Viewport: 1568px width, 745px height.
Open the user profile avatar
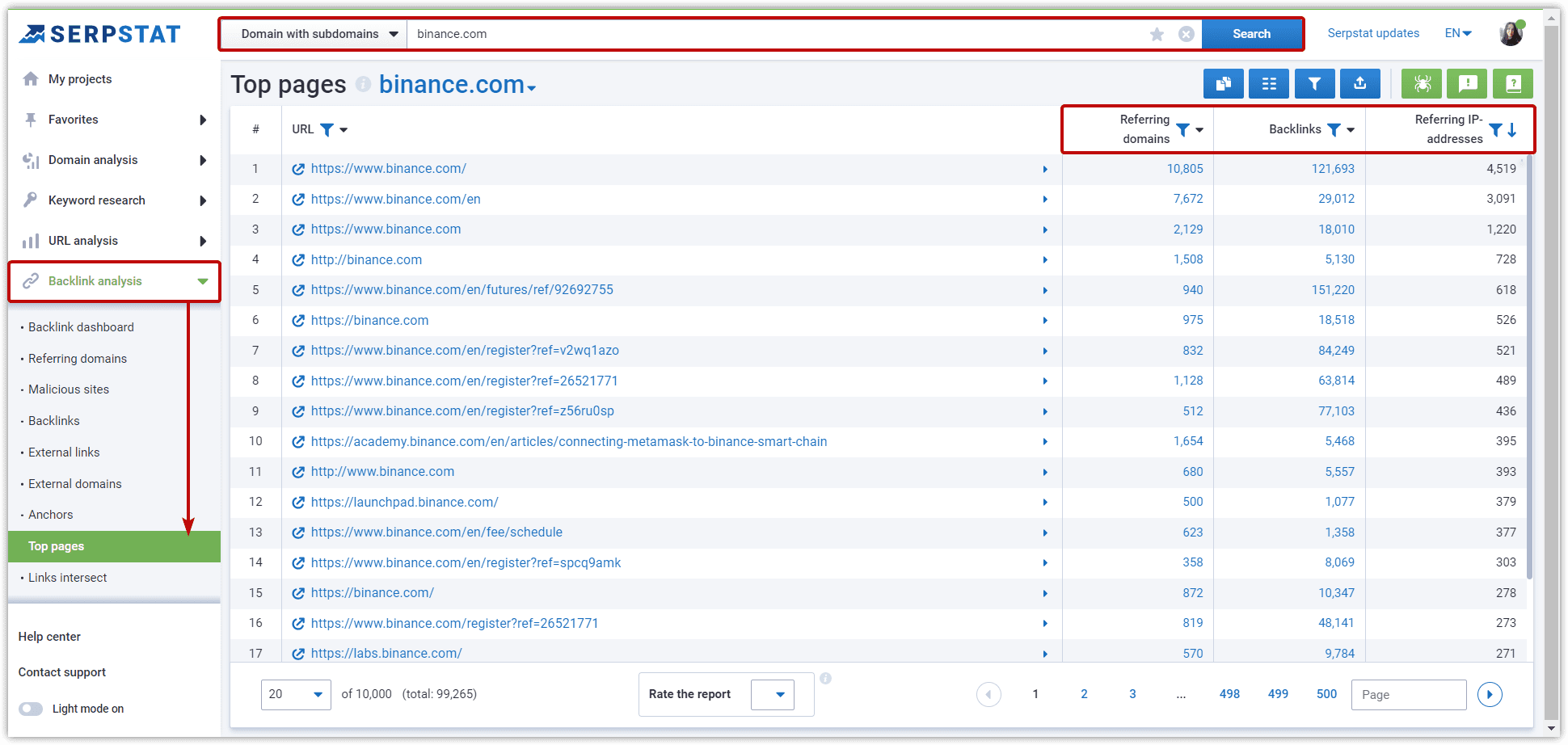click(1511, 33)
